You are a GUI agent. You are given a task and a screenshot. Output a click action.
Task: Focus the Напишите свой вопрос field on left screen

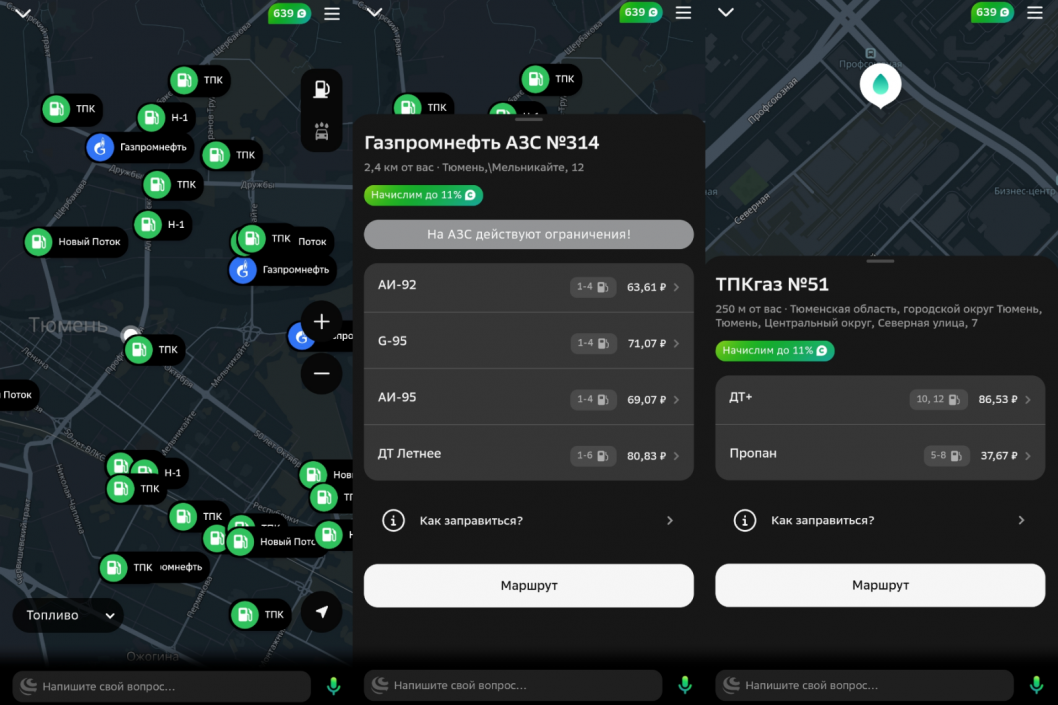[x=162, y=687]
